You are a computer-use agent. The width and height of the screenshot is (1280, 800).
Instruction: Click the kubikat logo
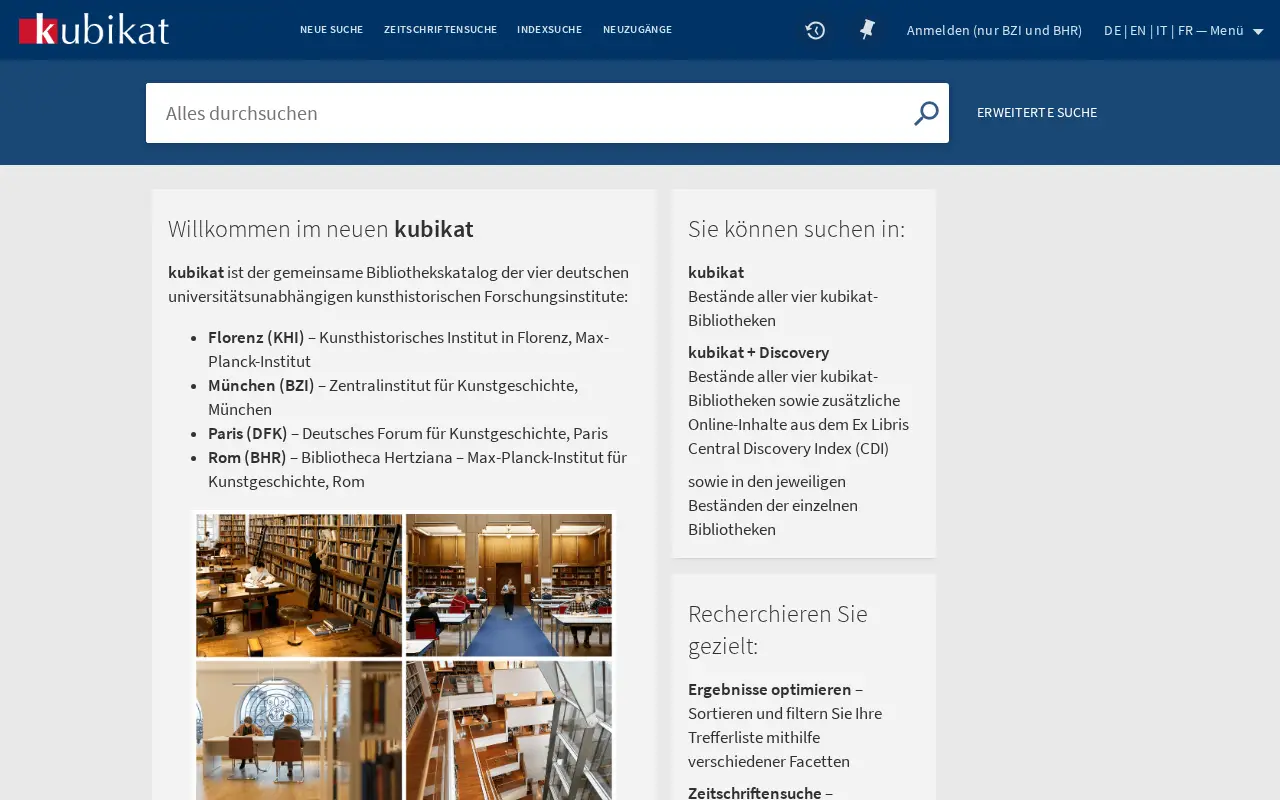[x=94, y=29]
